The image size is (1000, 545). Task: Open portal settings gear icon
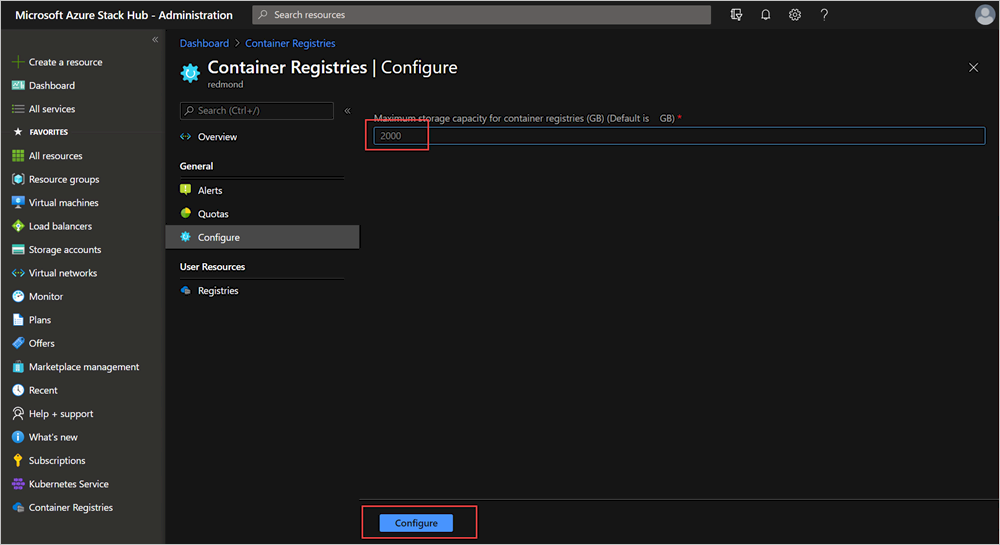coord(795,15)
